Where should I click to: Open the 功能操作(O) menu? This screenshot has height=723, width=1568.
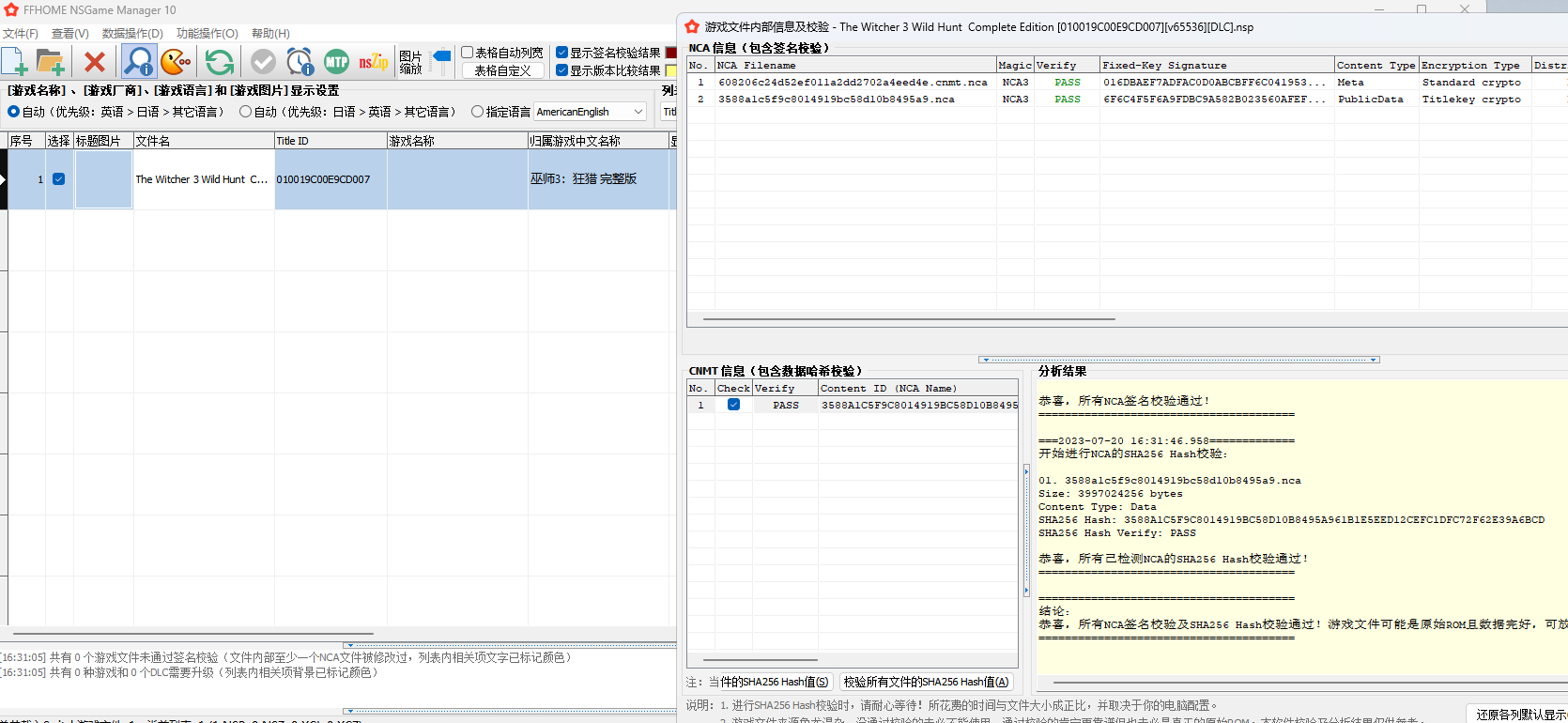click(208, 34)
